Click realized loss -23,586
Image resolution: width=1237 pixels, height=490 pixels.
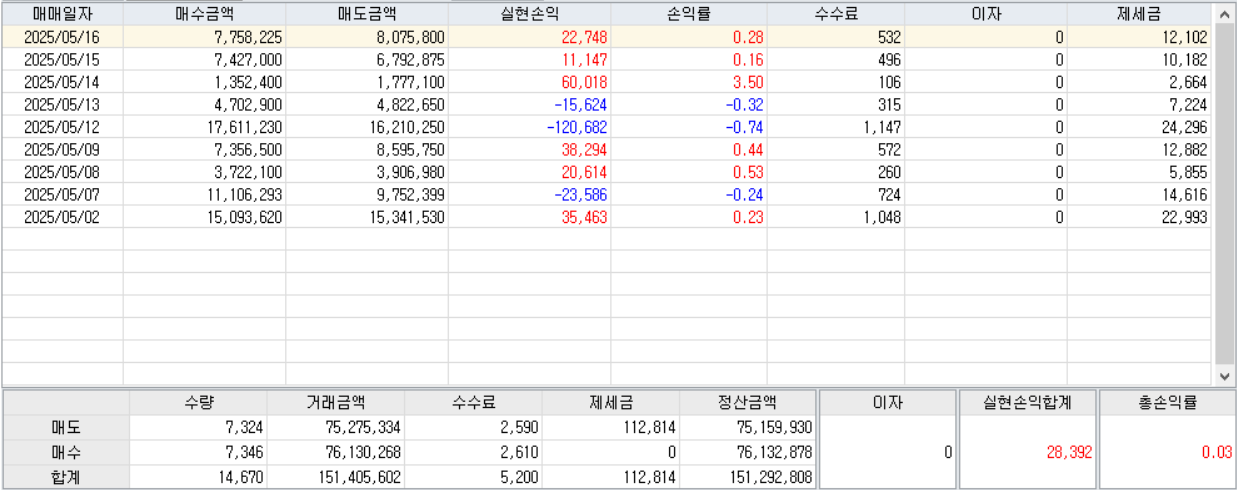(581, 194)
